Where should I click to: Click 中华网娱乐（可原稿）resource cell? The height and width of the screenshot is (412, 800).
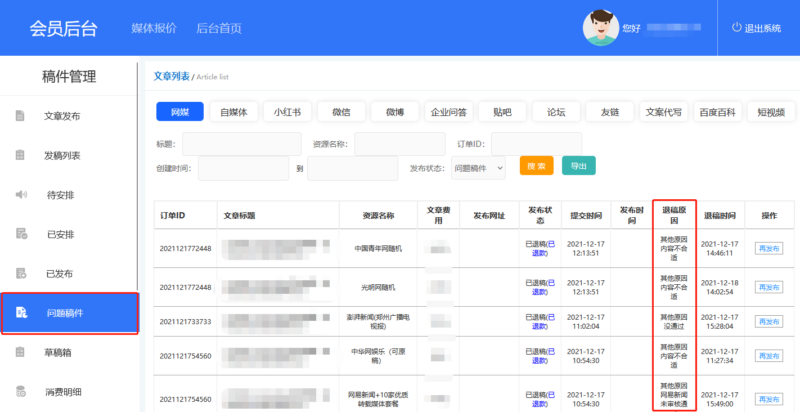point(378,356)
